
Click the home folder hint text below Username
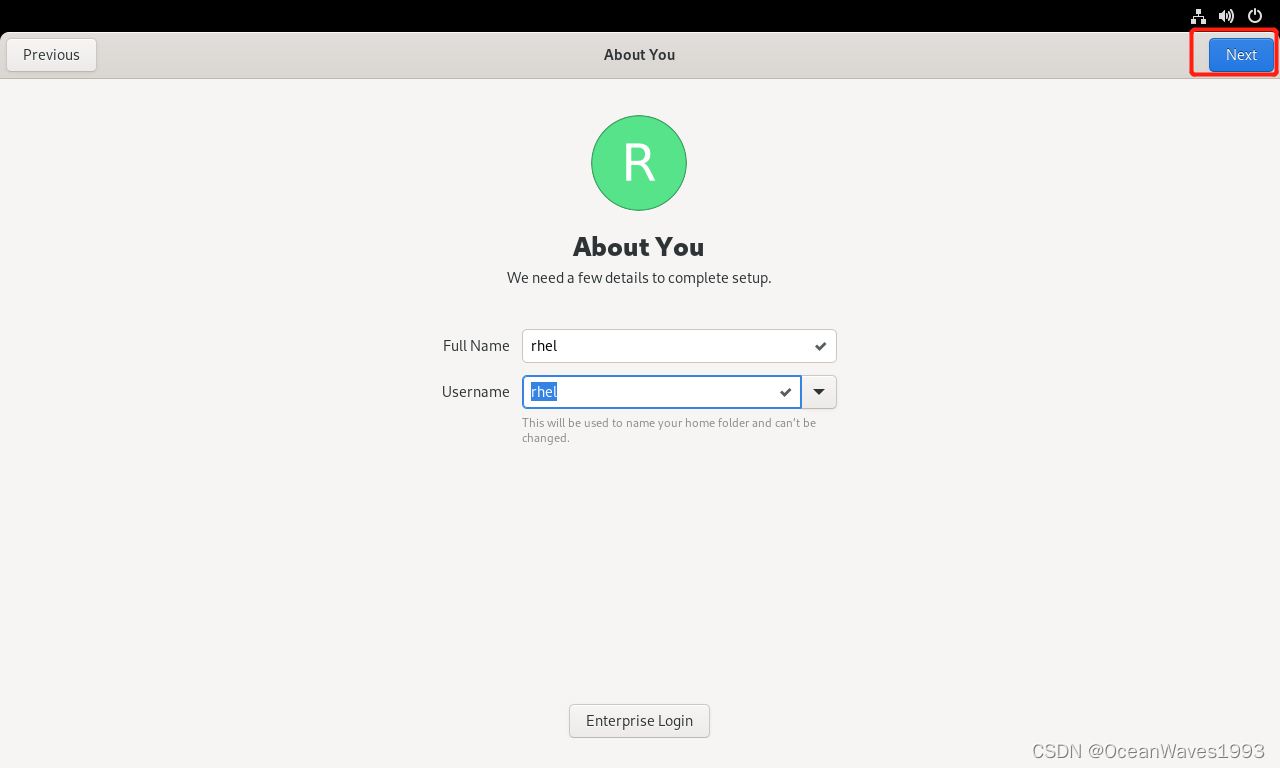[669, 430]
